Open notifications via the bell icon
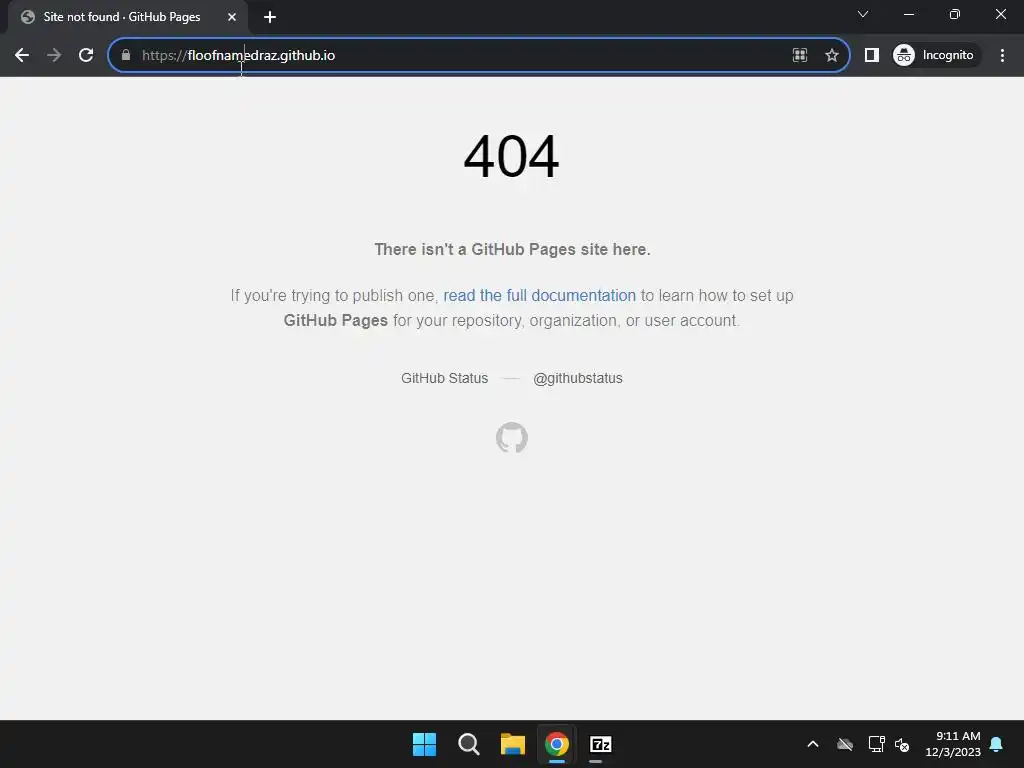The width and height of the screenshot is (1024, 768). pos(997,744)
